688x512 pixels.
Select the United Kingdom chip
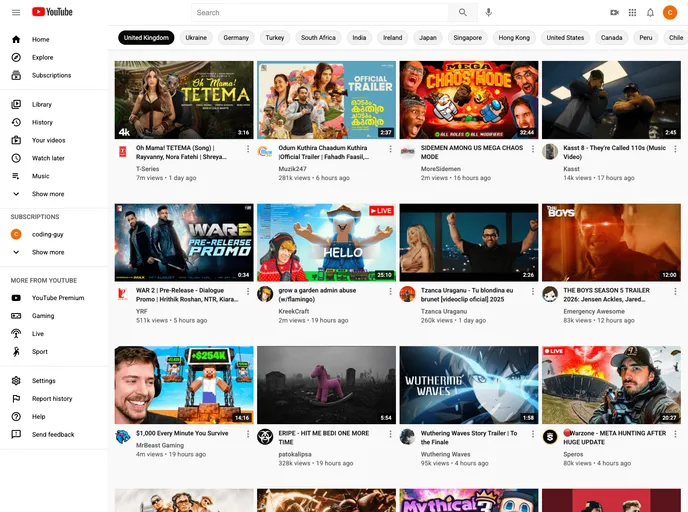point(146,38)
